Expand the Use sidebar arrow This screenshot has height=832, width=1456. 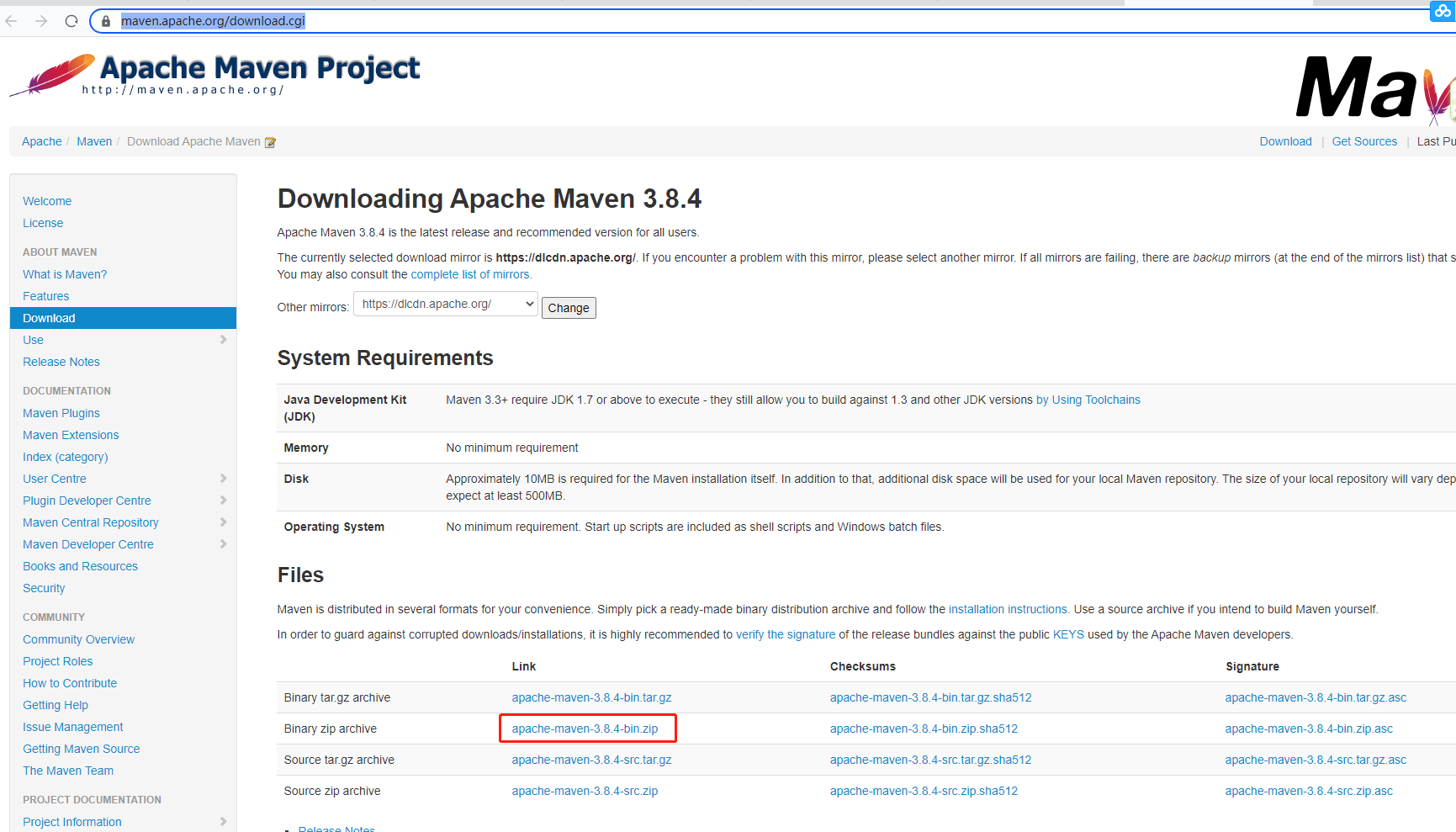[223, 340]
